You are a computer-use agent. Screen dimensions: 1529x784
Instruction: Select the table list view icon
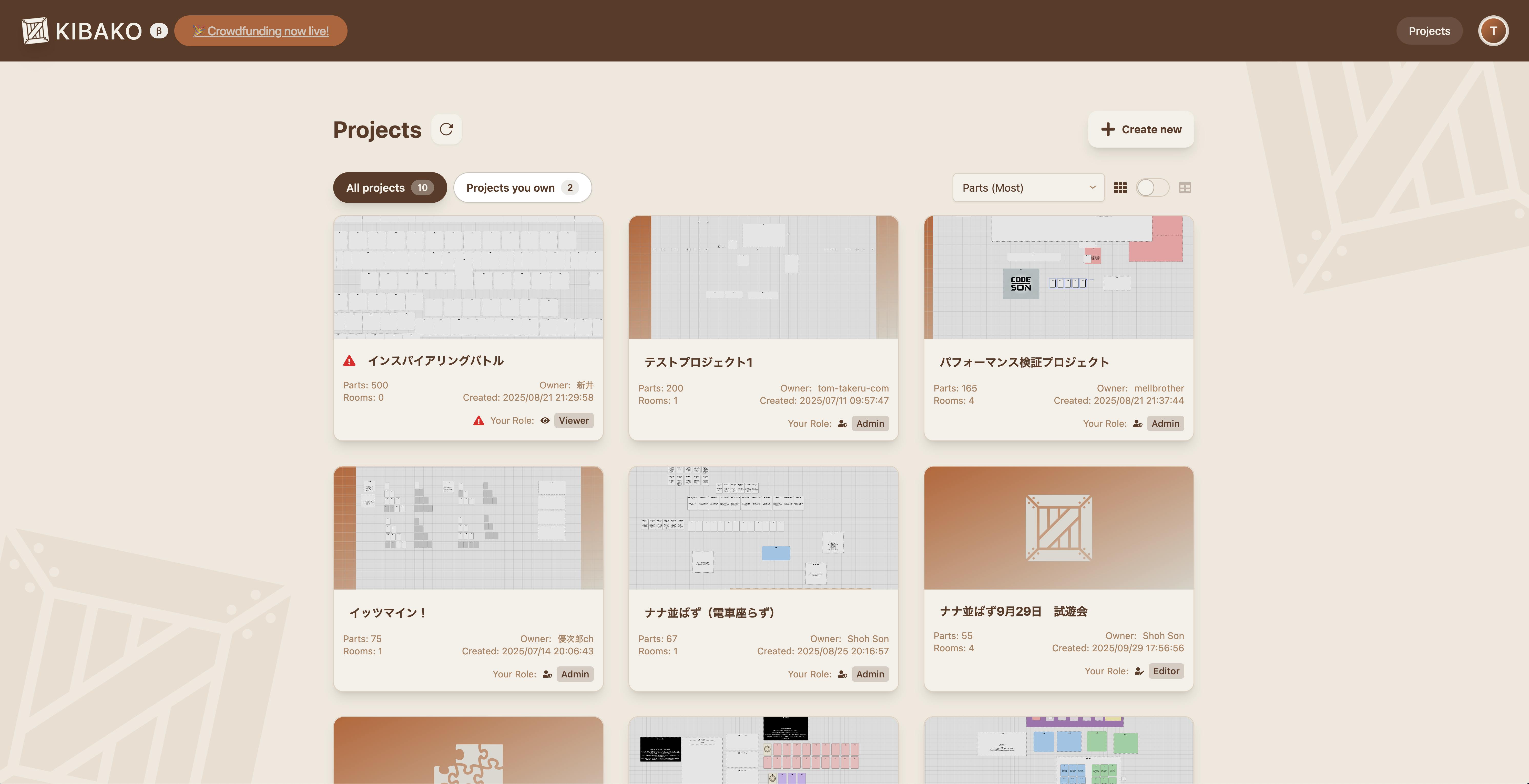(x=1185, y=188)
